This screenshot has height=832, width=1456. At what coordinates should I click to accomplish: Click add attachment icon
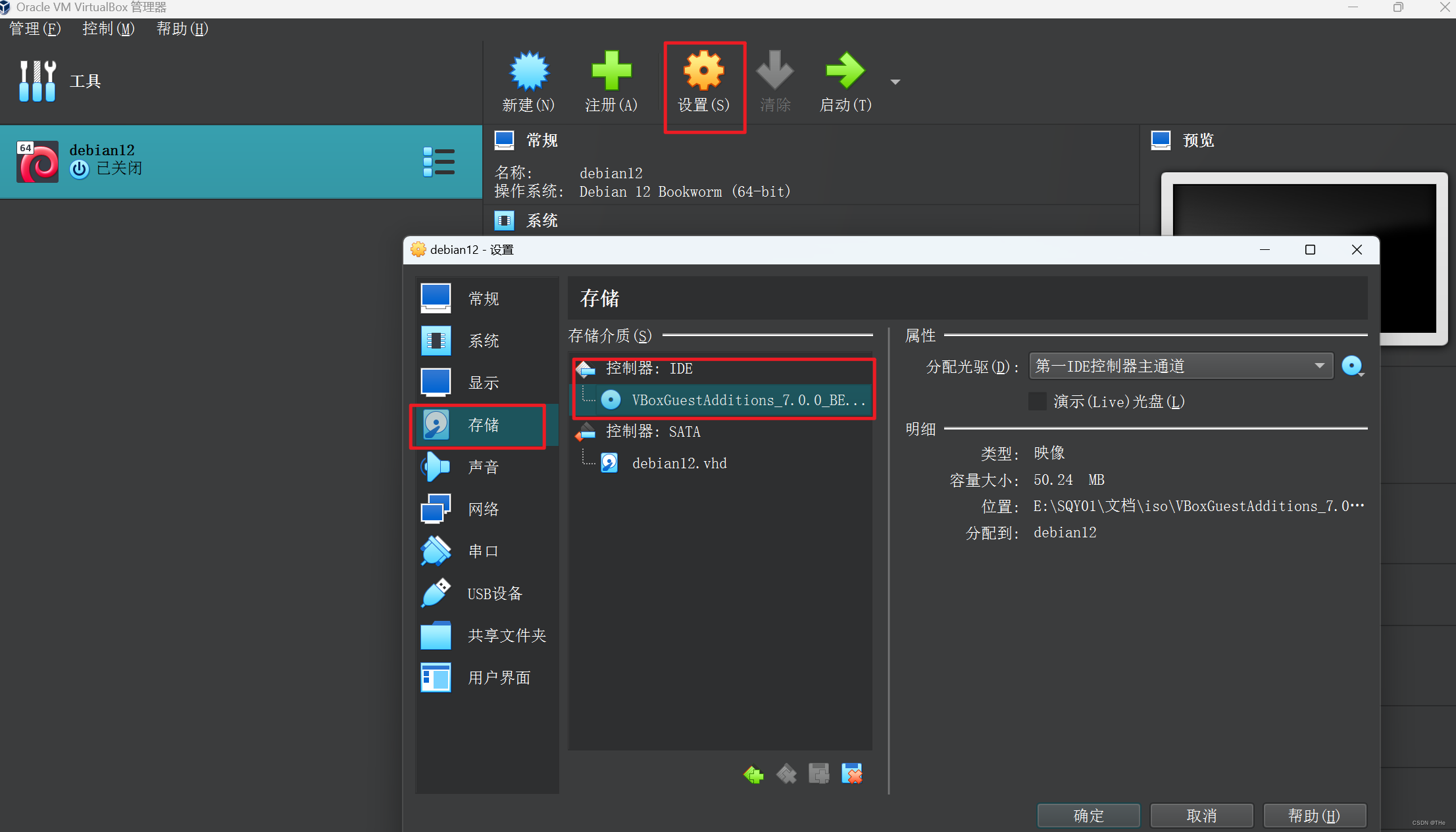819,774
